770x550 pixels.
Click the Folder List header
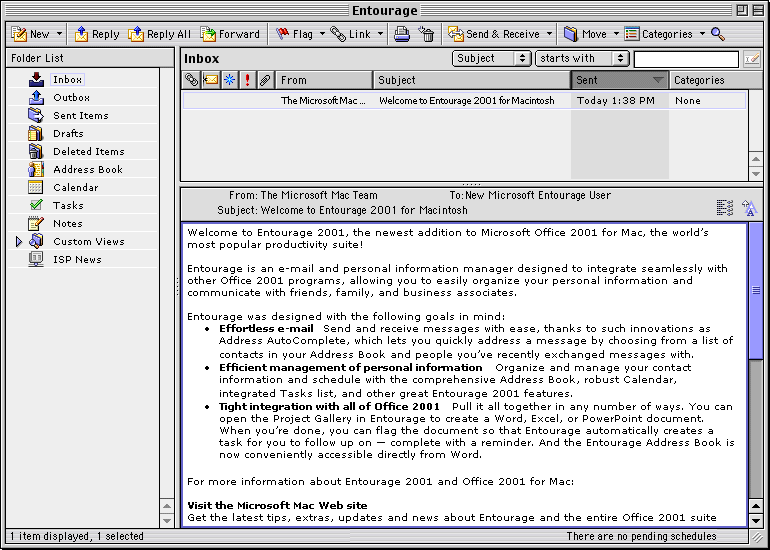tap(90, 58)
